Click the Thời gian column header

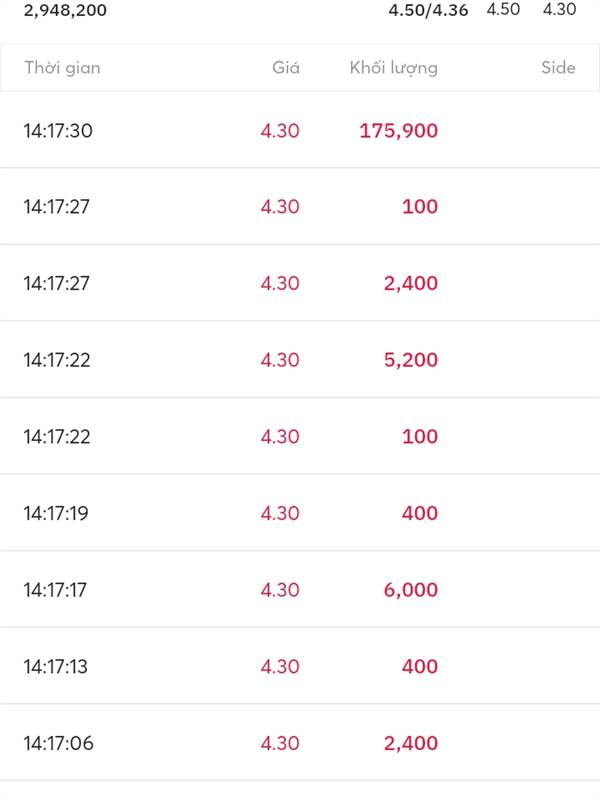click(x=62, y=68)
